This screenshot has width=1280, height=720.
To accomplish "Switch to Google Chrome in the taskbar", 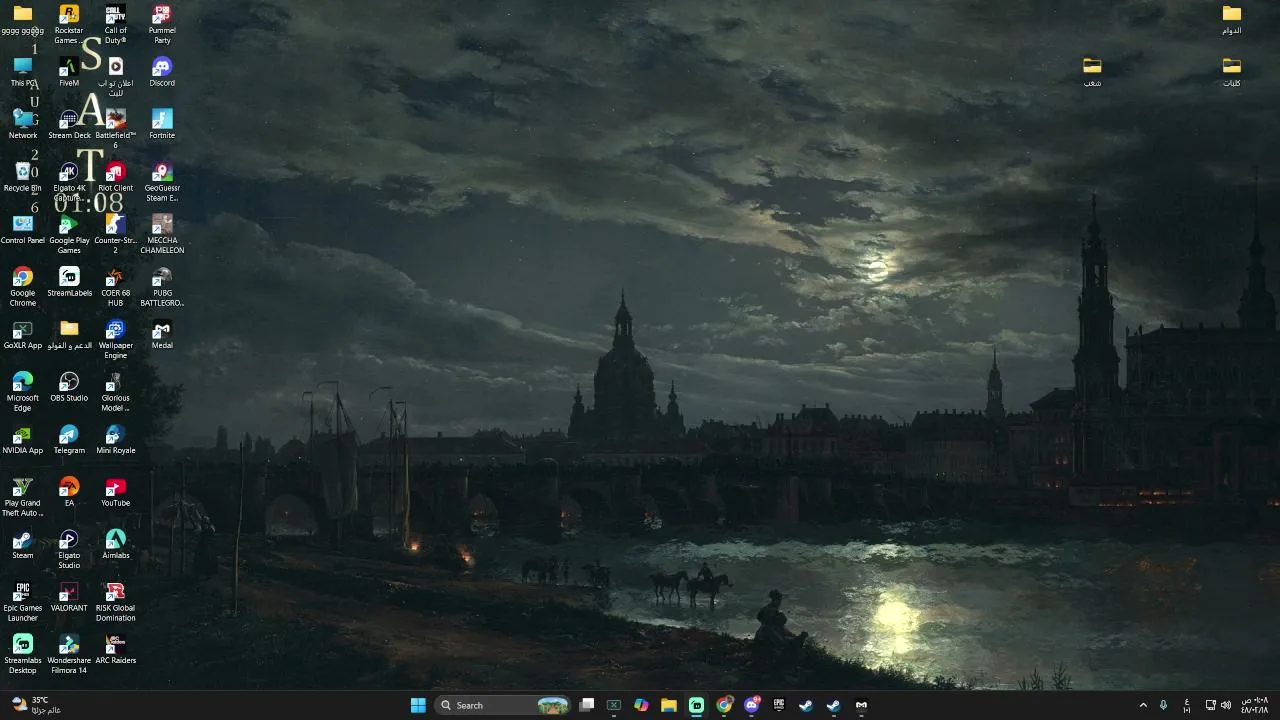I will (x=725, y=705).
